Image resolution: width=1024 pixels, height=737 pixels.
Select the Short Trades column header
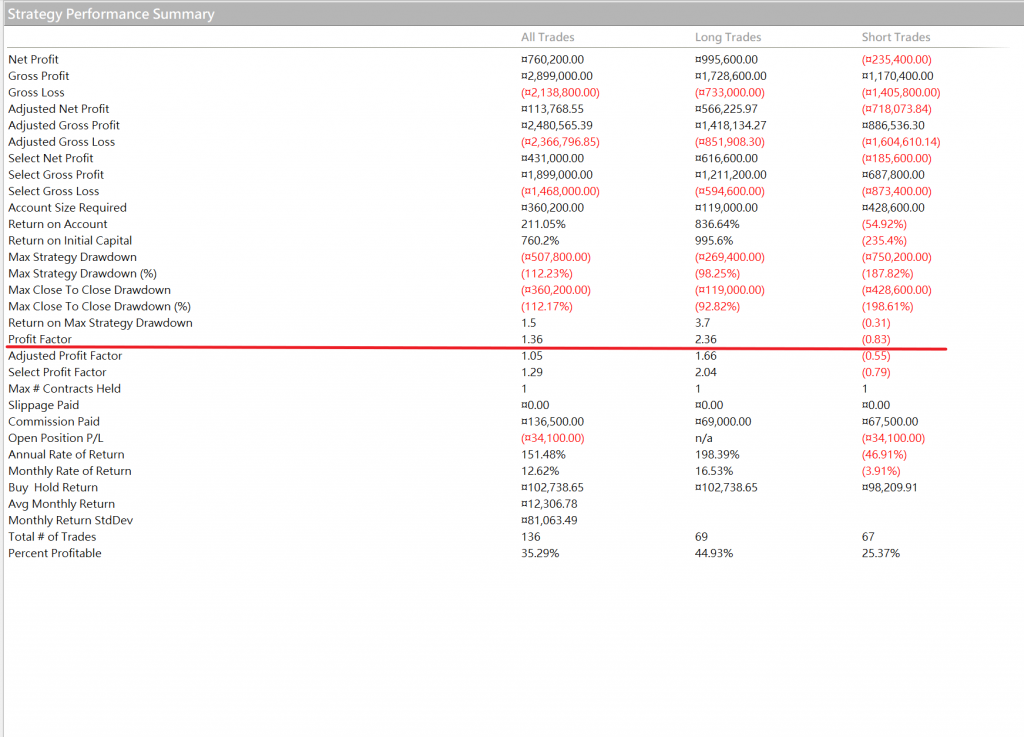(896, 37)
